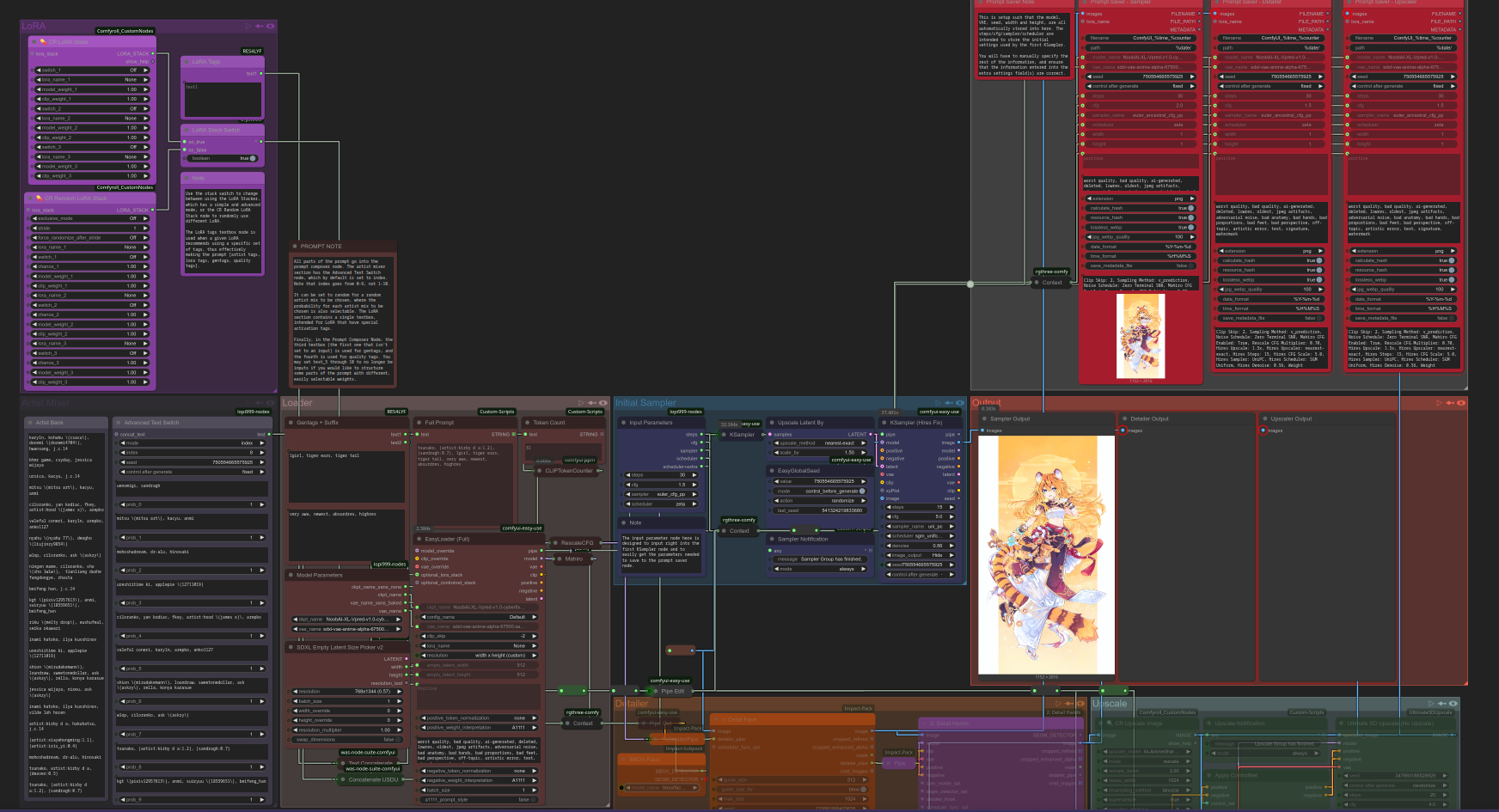
Task: Queue the LoRA group with its play icon
Action: tap(248, 26)
